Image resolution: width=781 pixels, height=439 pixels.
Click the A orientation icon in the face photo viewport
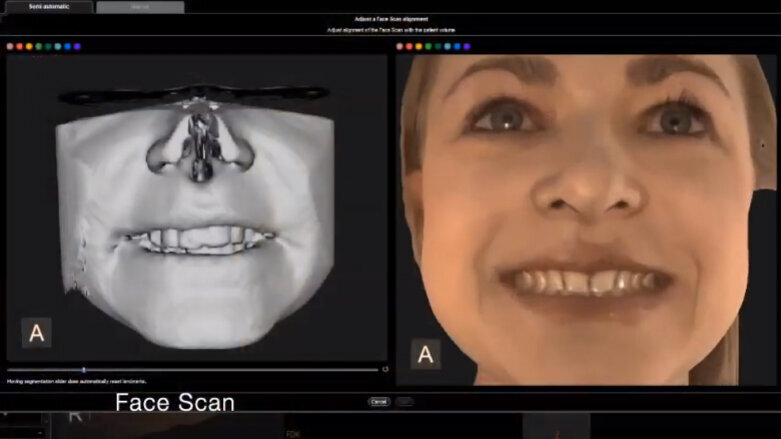click(x=425, y=354)
